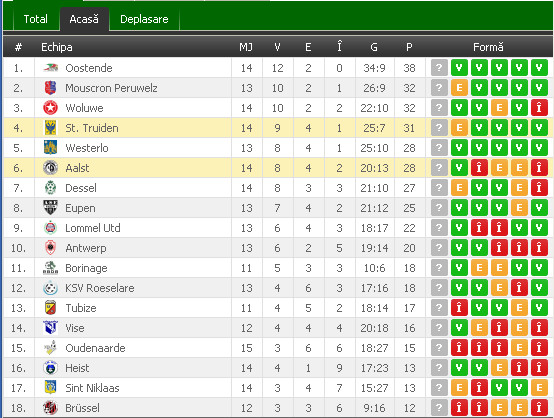
Task: Open the Deplasare standings tab
Action: coord(144,19)
